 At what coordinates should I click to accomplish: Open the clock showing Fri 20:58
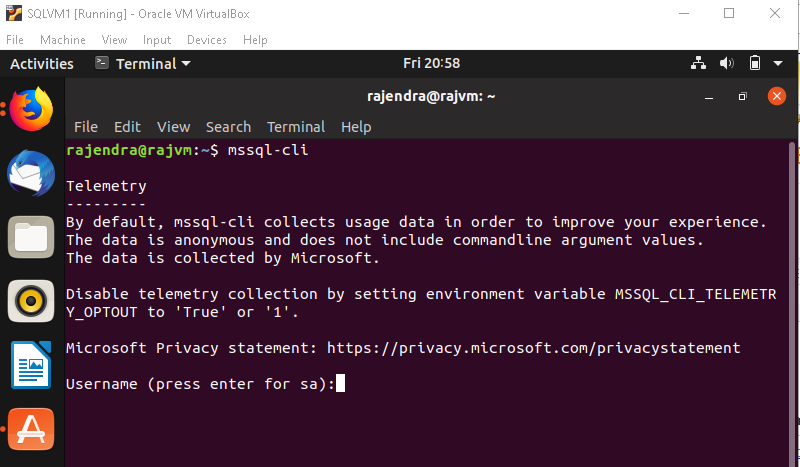coord(431,63)
